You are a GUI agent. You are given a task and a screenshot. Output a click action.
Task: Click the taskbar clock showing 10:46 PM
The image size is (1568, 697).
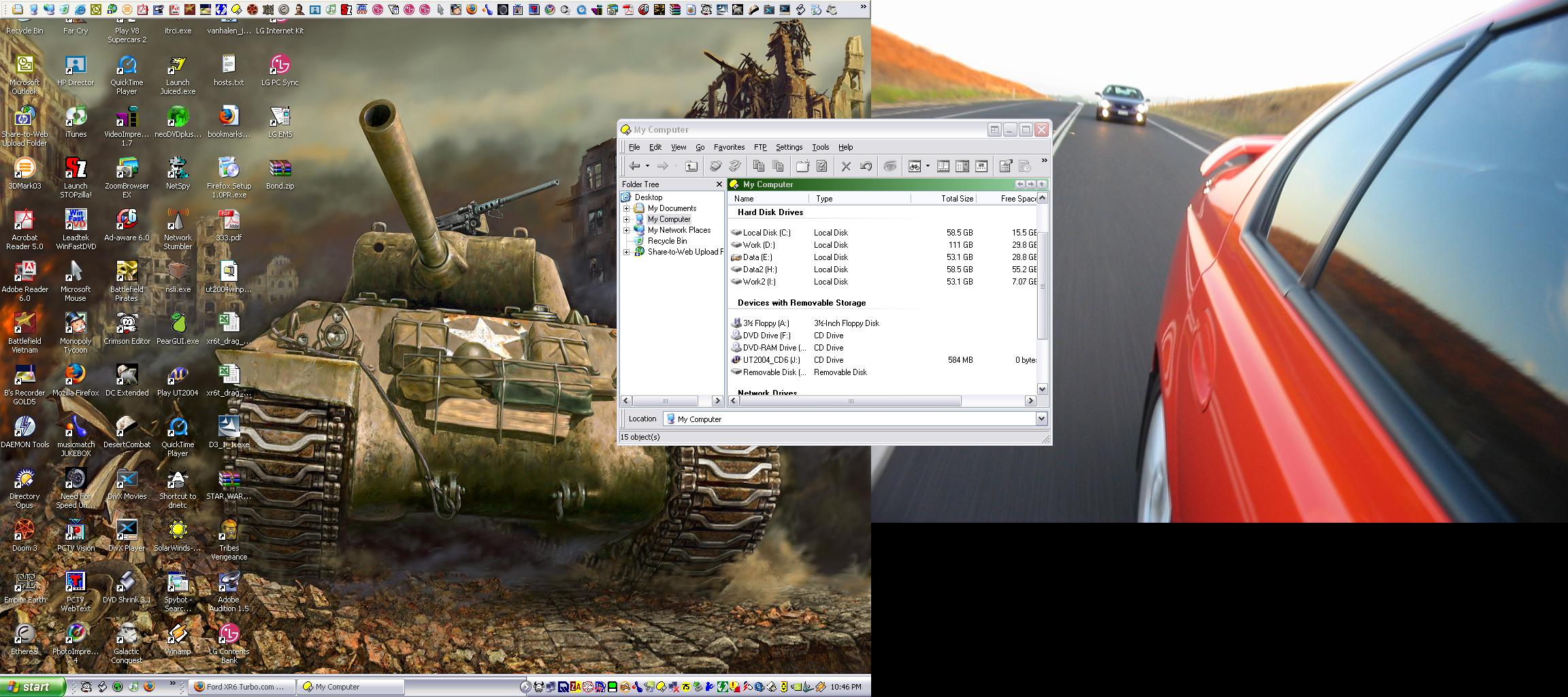845,687
